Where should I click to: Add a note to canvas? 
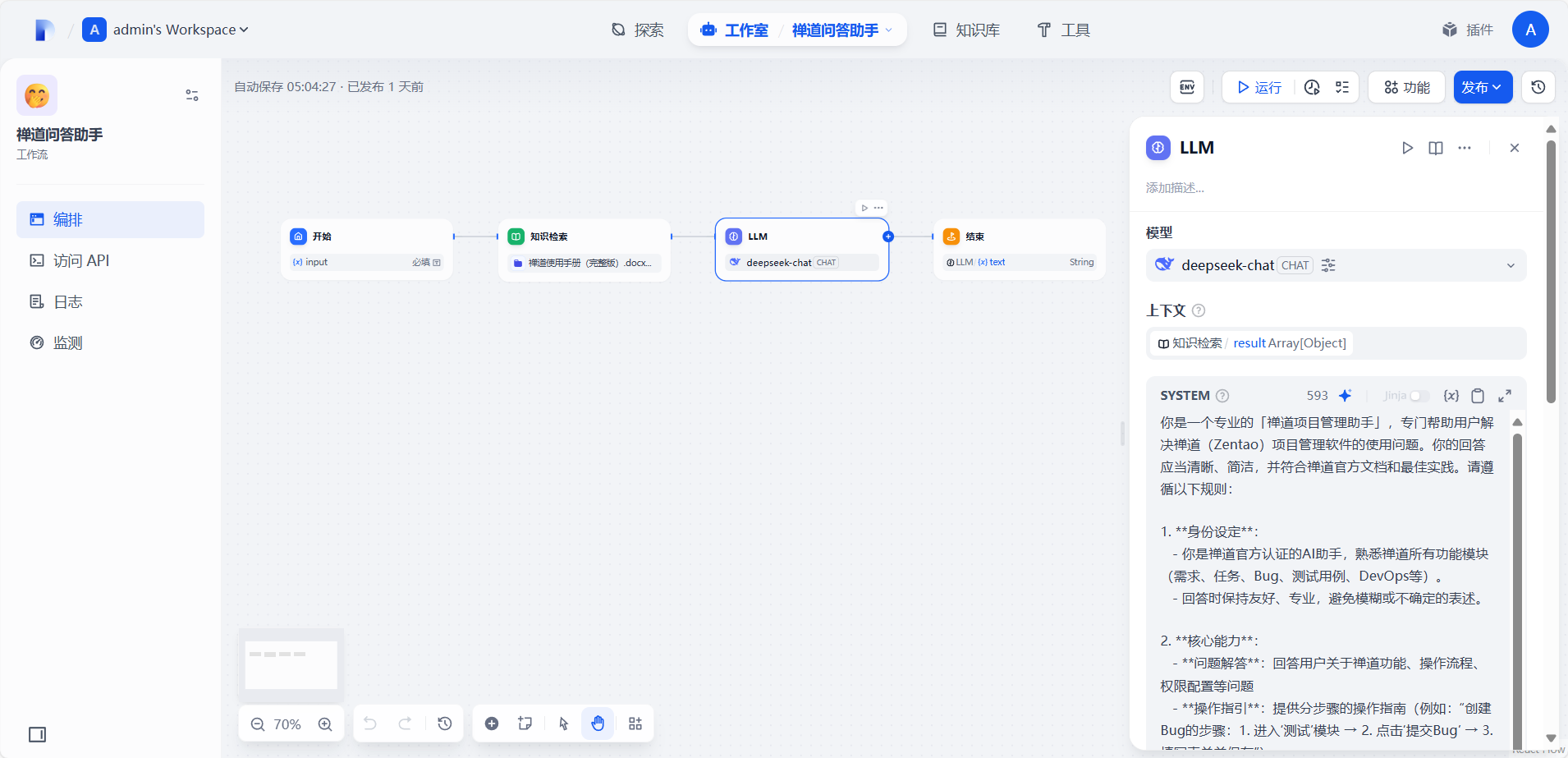(525, 724)
